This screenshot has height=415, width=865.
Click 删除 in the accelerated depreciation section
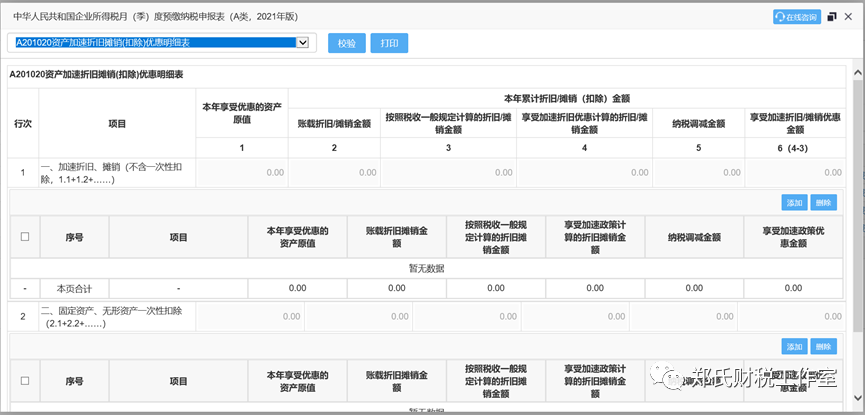coord(824,203)
